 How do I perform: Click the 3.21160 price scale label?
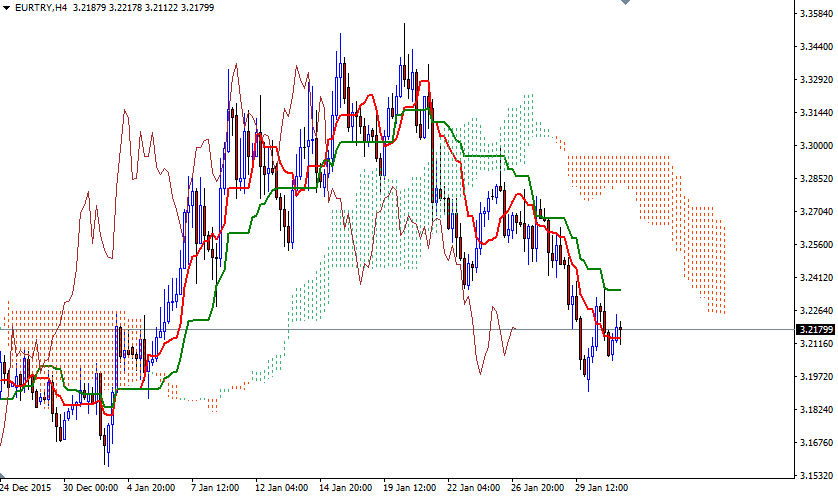pyautogui.click(x=816, y=344)
